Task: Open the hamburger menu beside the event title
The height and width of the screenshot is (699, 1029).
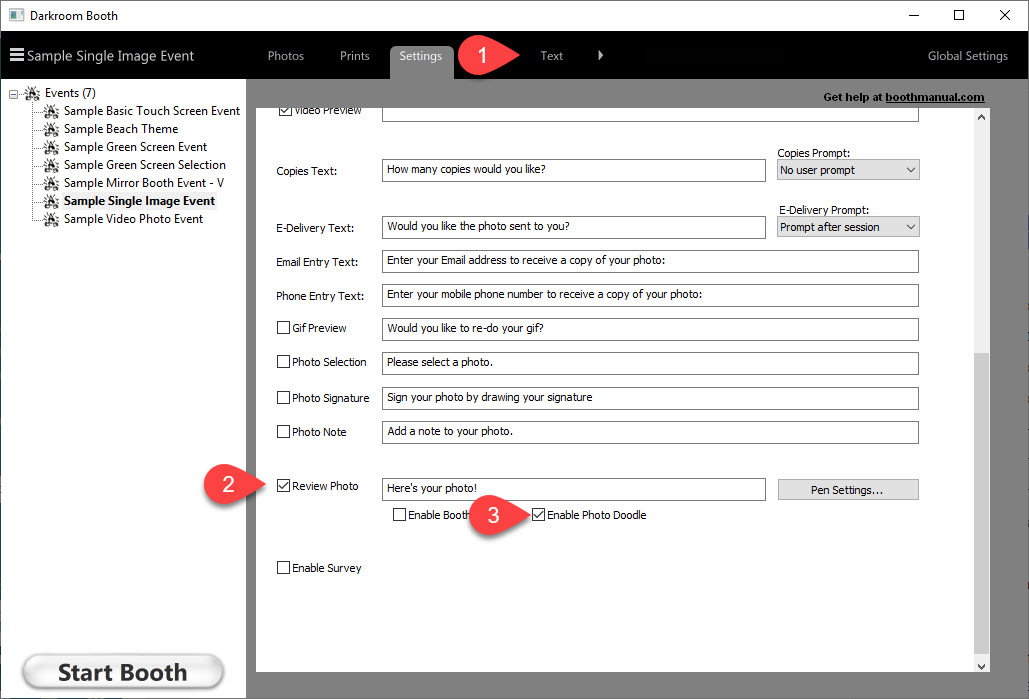Action: click(x=16, y=54)
